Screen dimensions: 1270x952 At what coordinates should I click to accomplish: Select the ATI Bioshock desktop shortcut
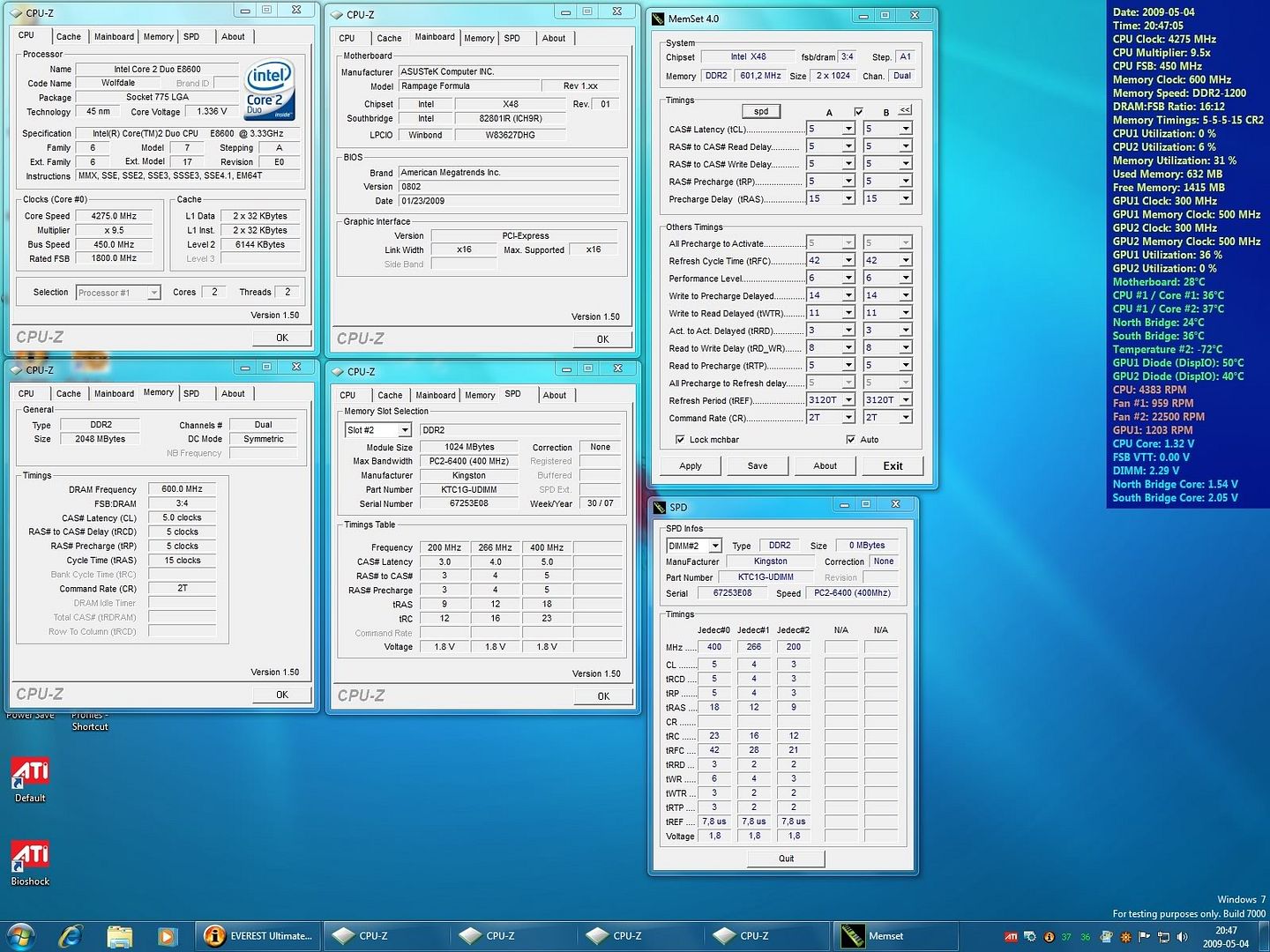30,862
